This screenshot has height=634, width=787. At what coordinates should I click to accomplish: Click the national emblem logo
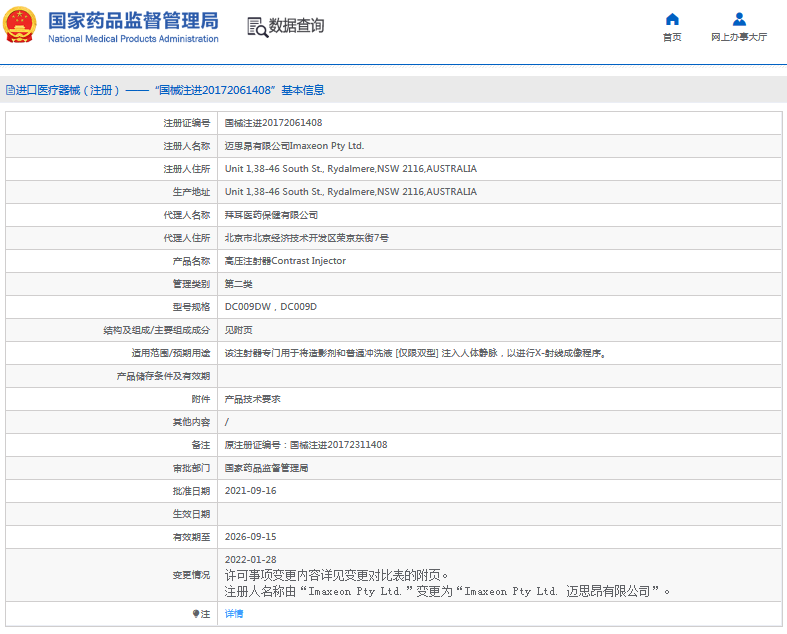(x=21, y=26)
